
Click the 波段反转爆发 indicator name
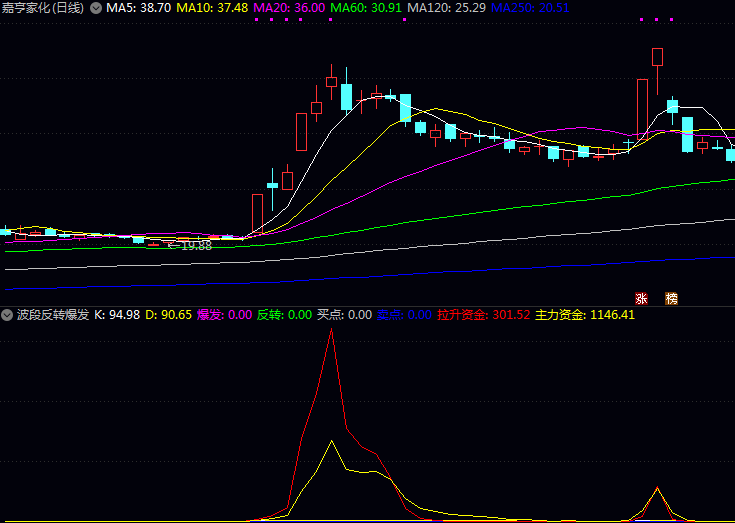(53, 315)
